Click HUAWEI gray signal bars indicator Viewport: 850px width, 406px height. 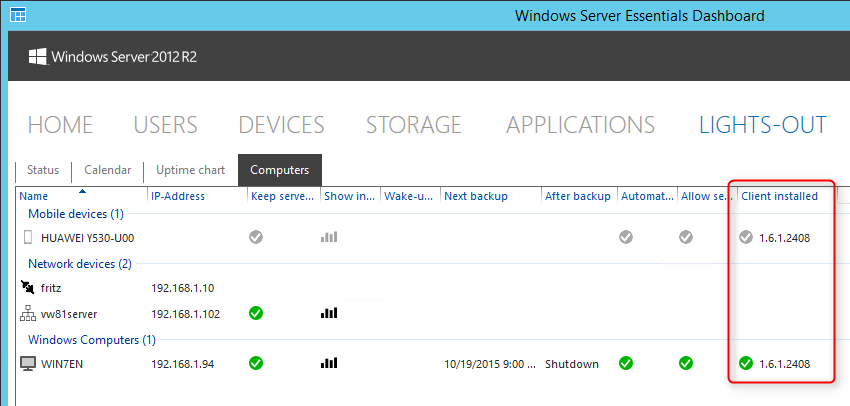(329, 237)
